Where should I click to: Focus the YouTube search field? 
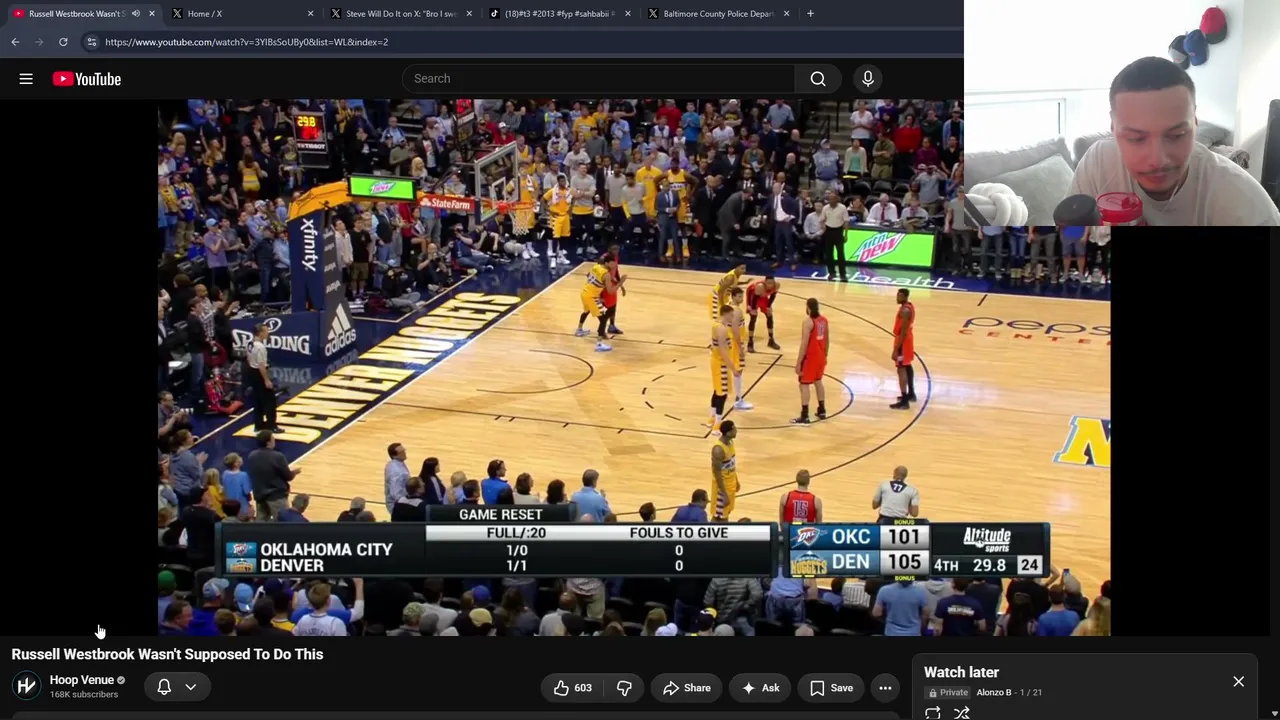598,79
